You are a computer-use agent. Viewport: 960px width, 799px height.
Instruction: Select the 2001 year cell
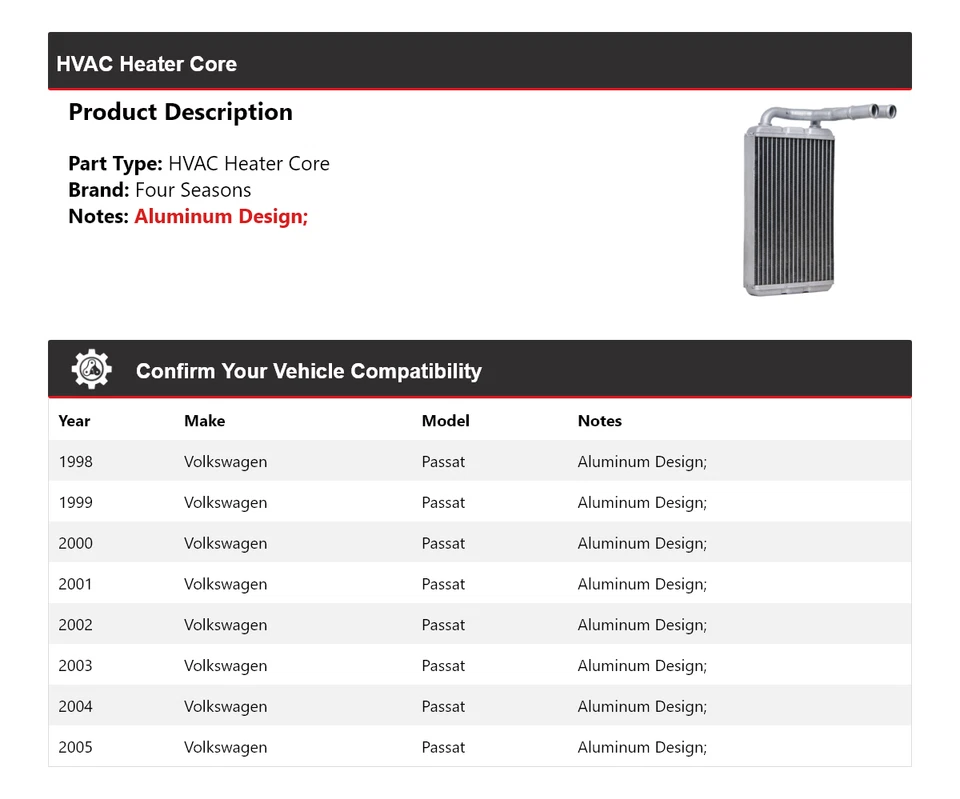tap(75, 584)
